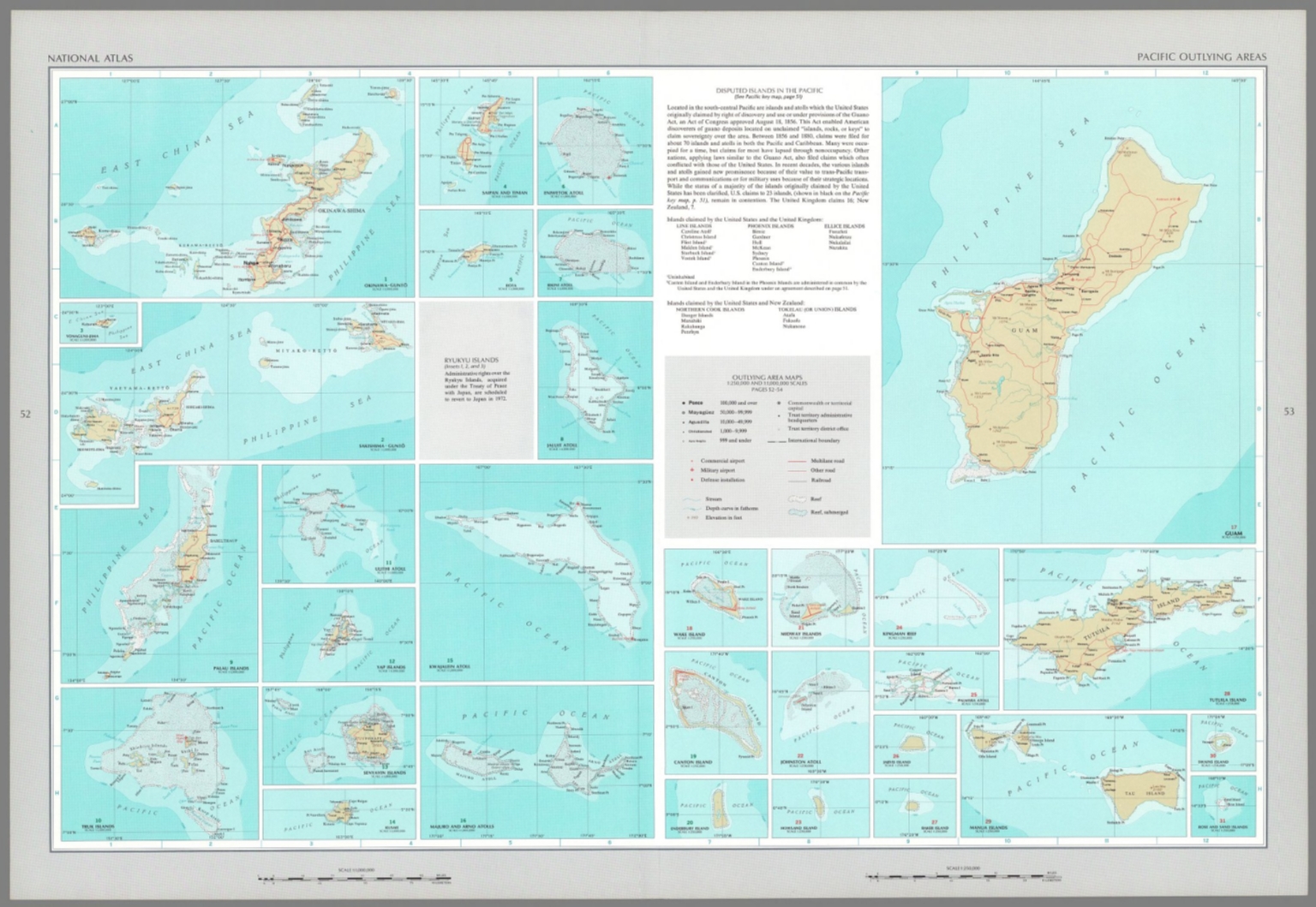Click the Outlying Area Maps legend box
The image size is (1316, 907).
[768, 447]
